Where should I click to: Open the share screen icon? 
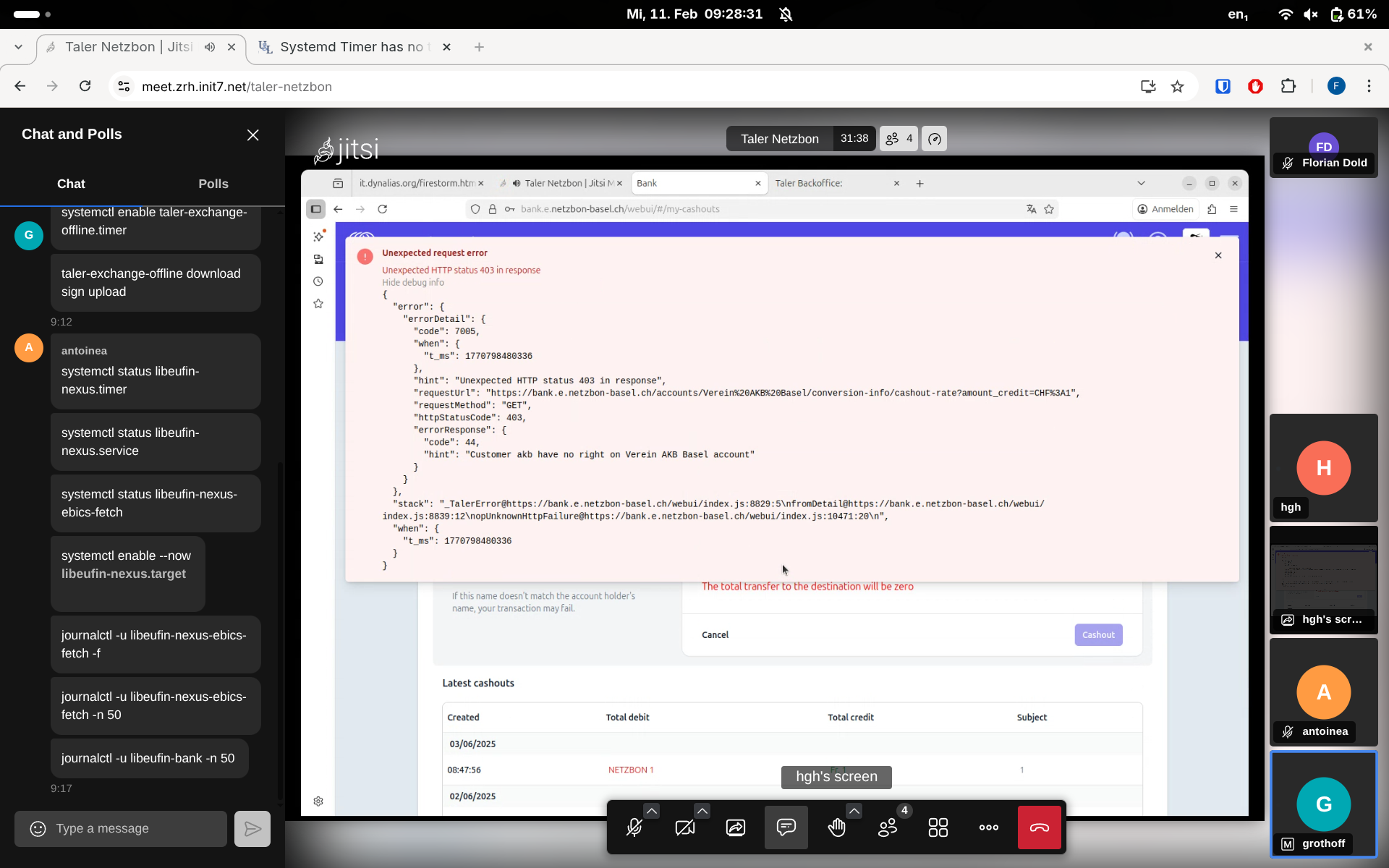[735, 827]
